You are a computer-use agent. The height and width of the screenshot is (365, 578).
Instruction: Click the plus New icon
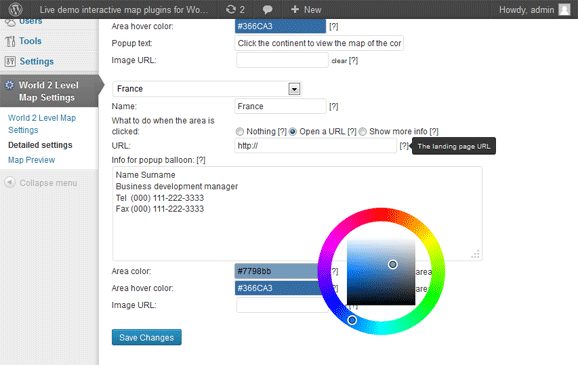(295, 9)
